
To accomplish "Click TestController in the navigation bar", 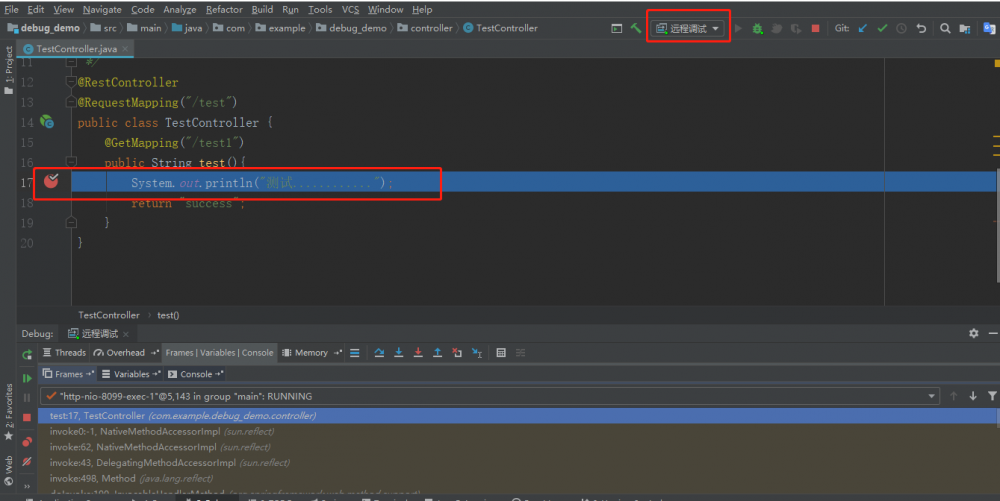I will (500, 28).
